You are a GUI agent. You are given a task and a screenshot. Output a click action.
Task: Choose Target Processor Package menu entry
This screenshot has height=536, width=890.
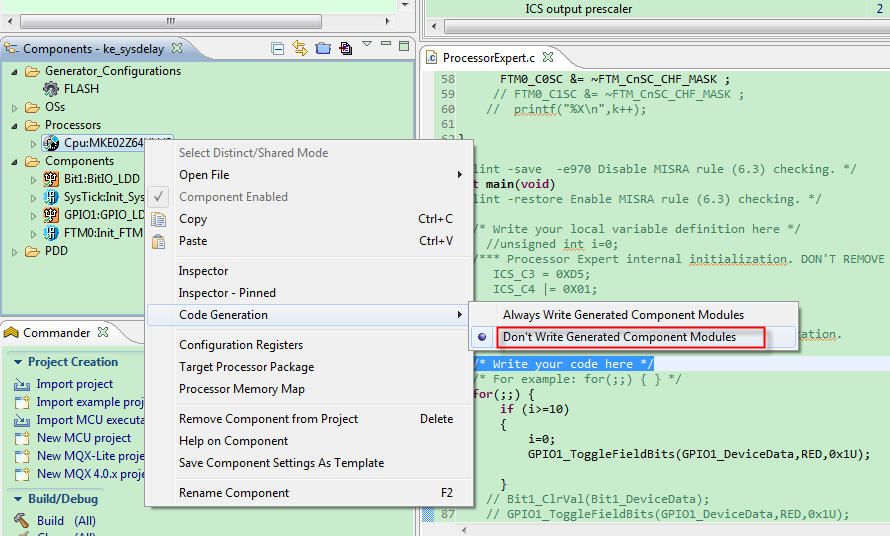[x=309, y=367]
